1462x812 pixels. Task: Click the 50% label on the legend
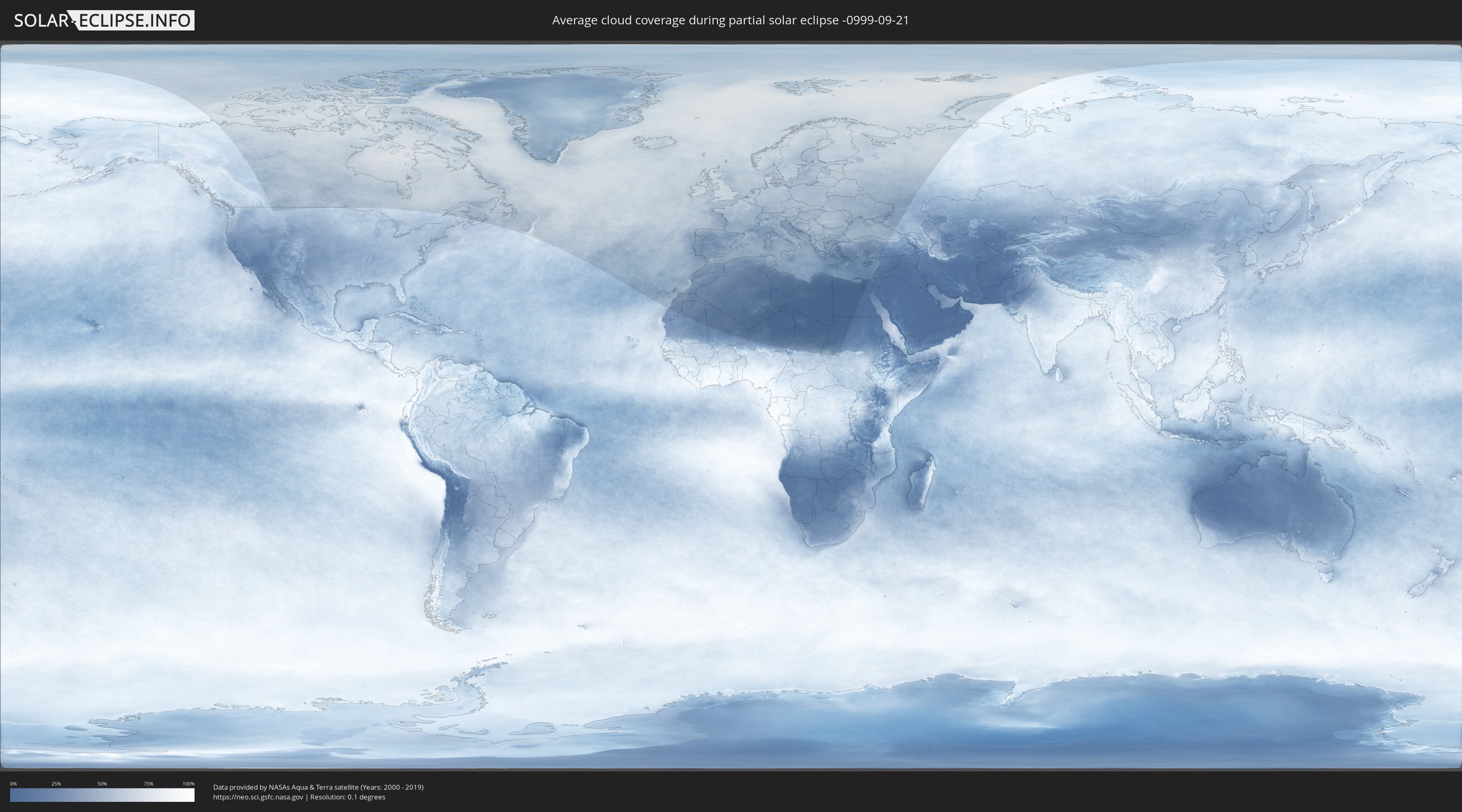(102, 784)
